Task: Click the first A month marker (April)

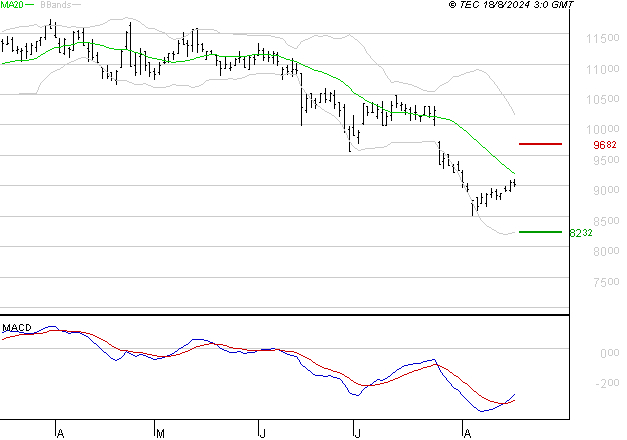Action: (60, 433)
